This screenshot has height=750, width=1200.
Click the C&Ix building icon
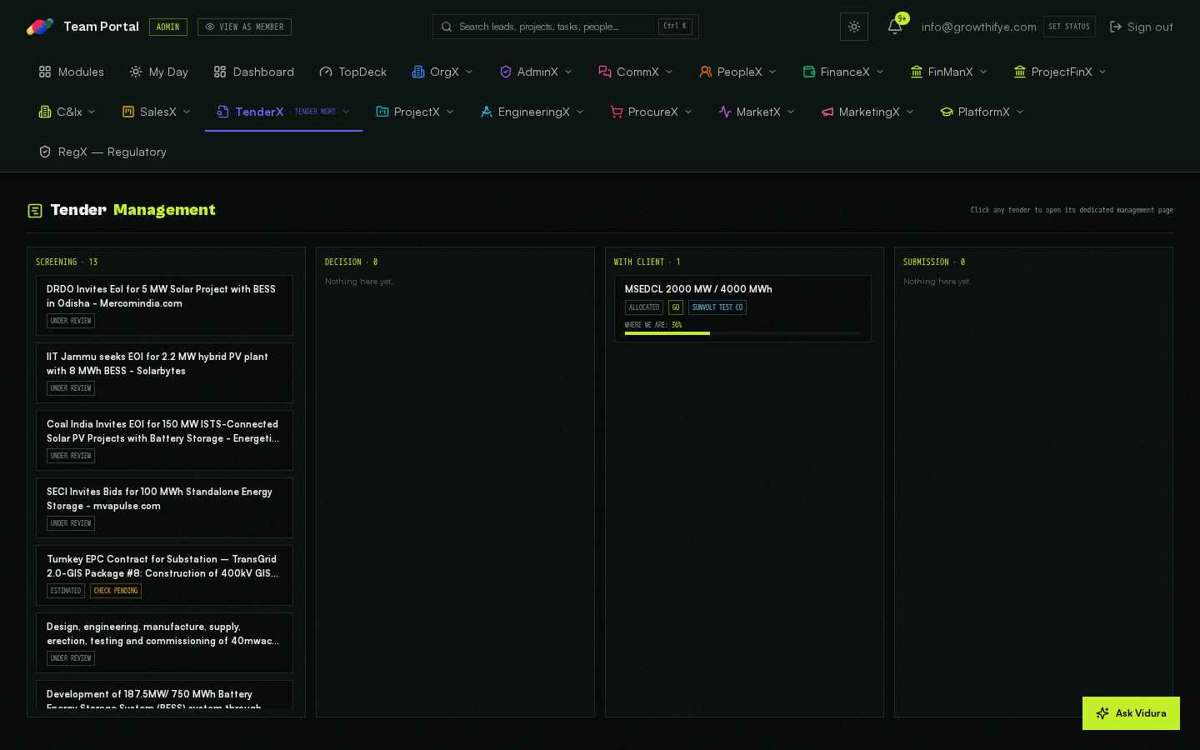(x=44, y=112)
